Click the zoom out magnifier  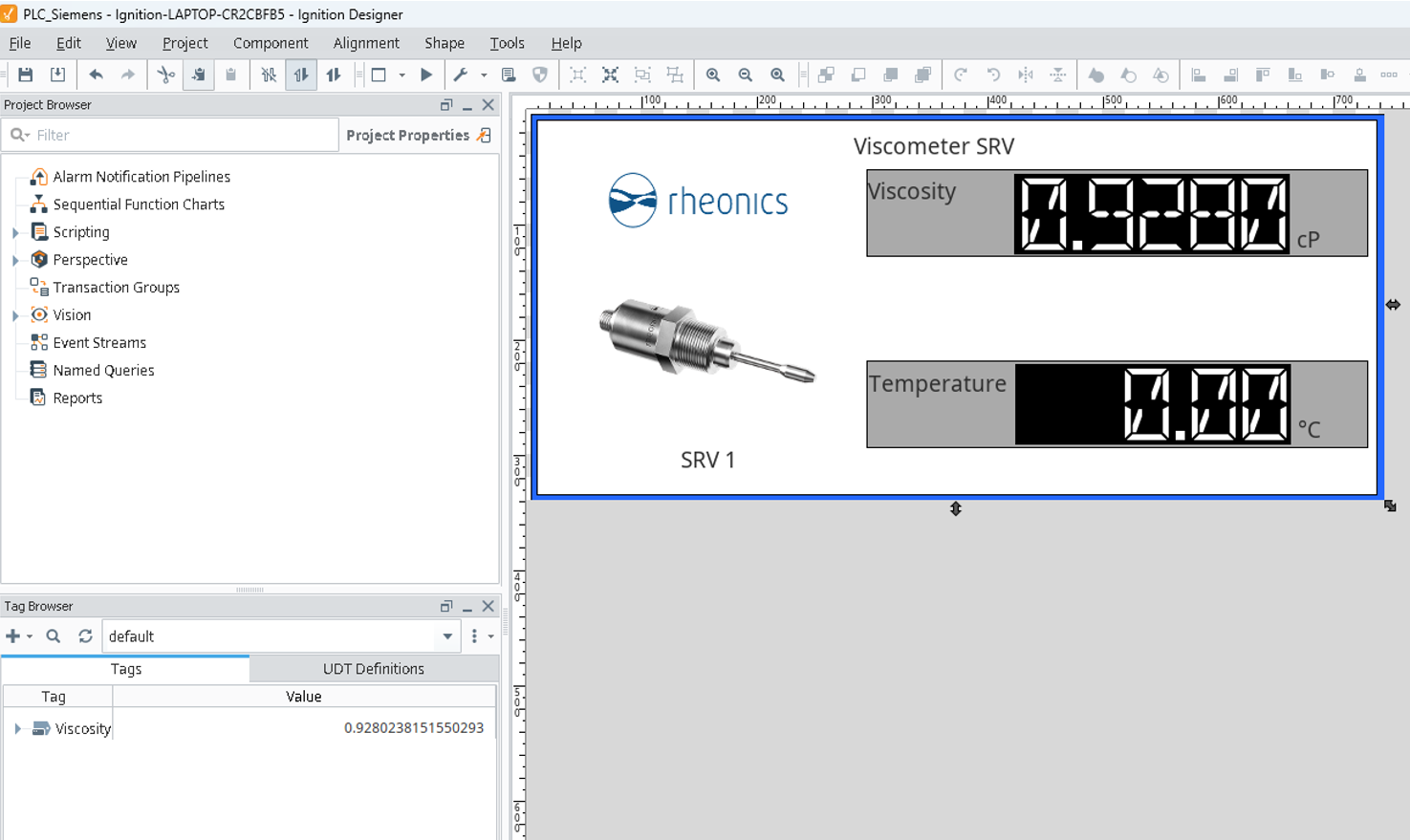746,75
